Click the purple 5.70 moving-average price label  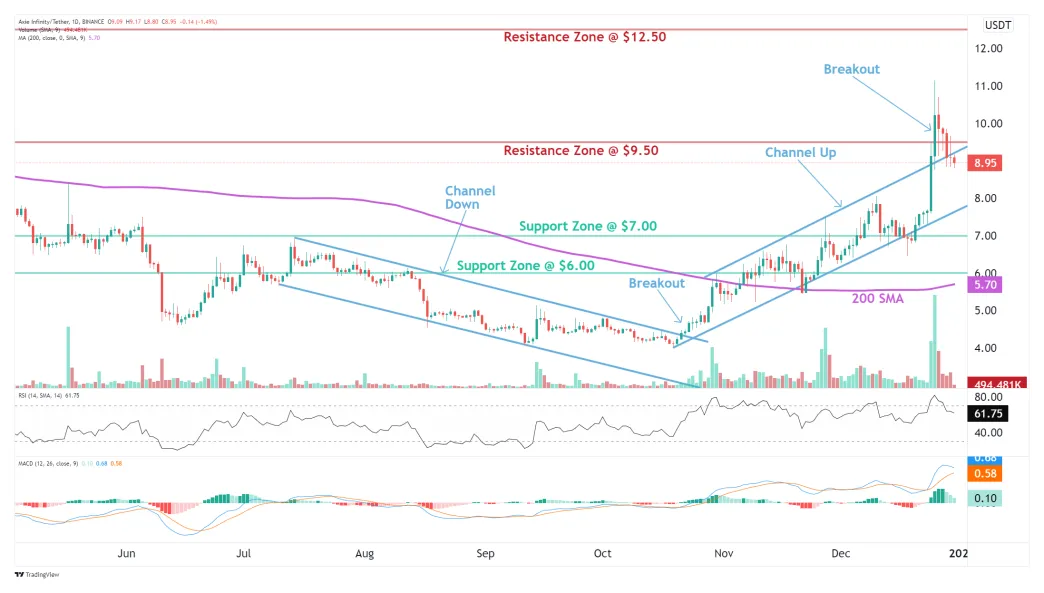(985, 284)
